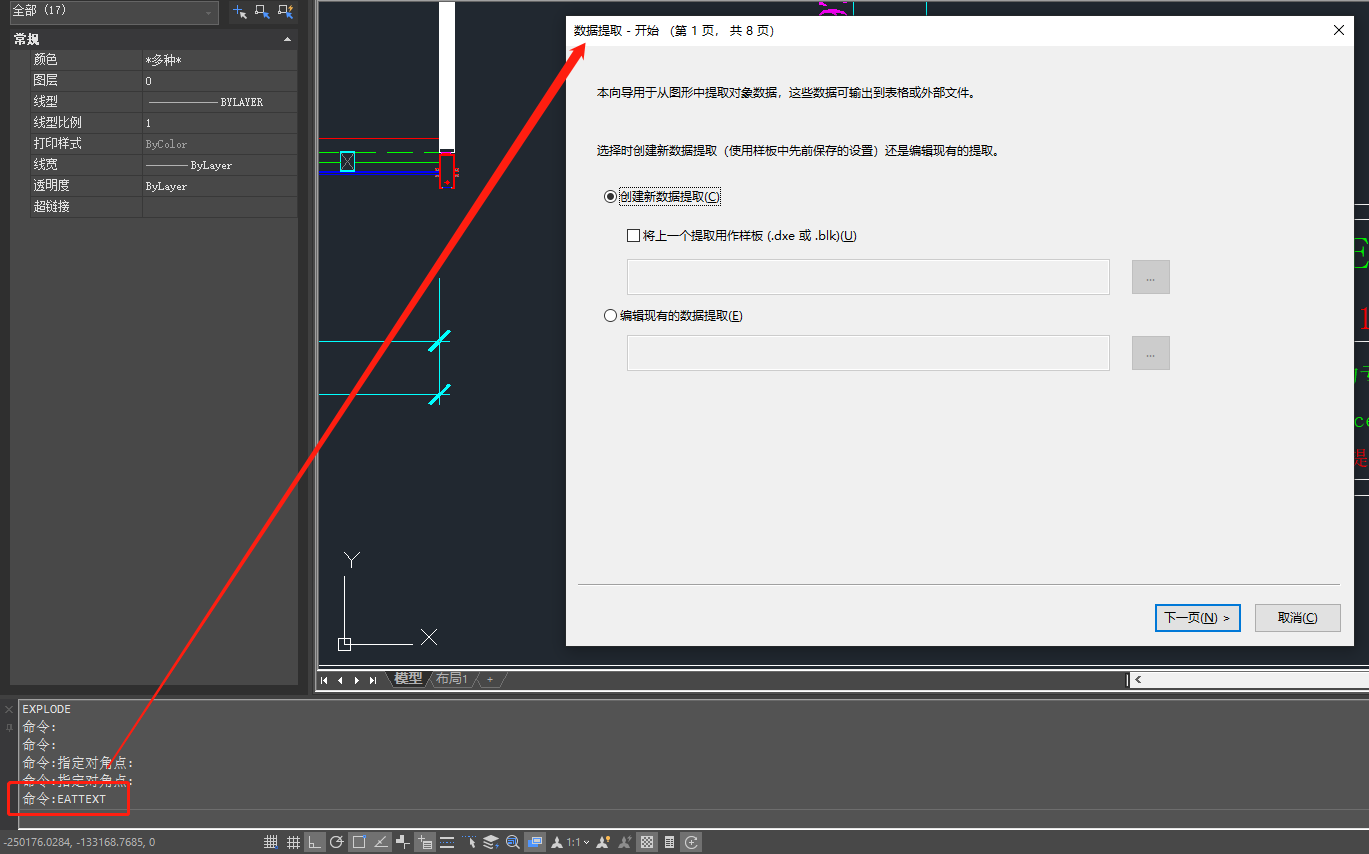Click pickadd toggle icon in properties panel
1369x854 pixels.
240,12
